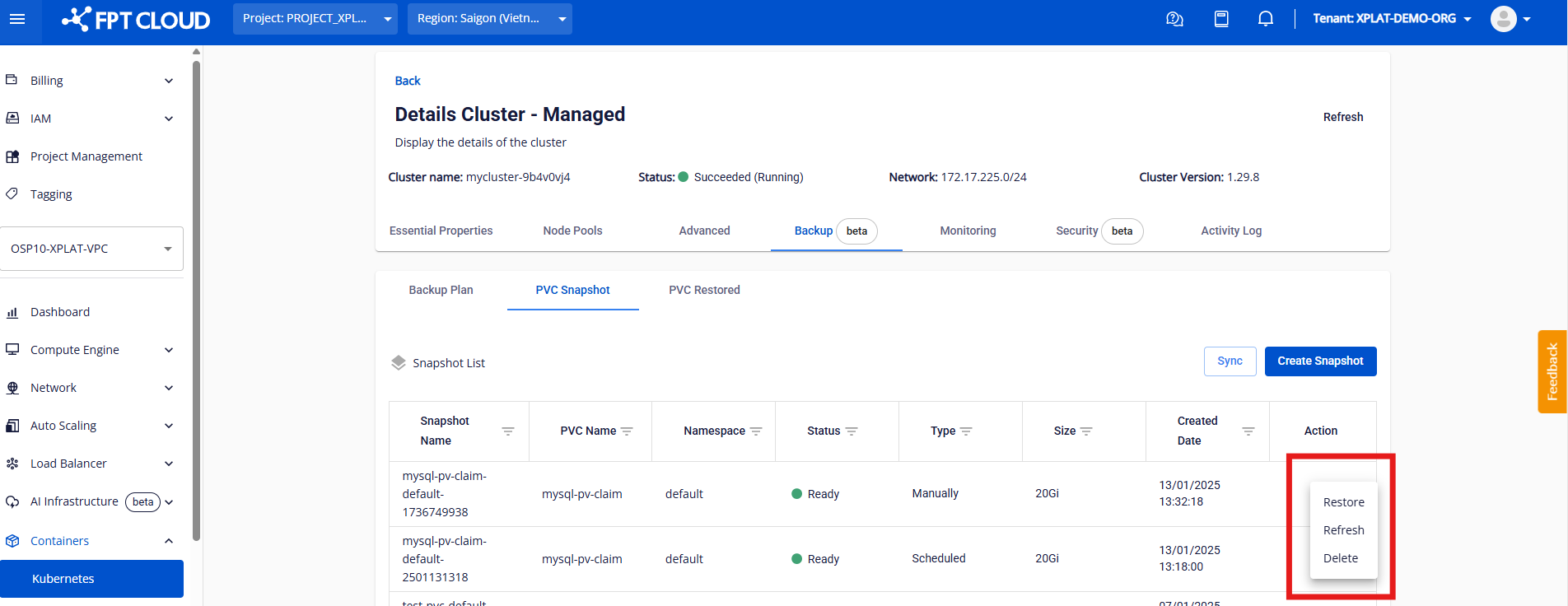Open the OSP10-XPLAT-VPC selector
The width and height of the screenshot is (1568, 606).
[x=91, y=249]
